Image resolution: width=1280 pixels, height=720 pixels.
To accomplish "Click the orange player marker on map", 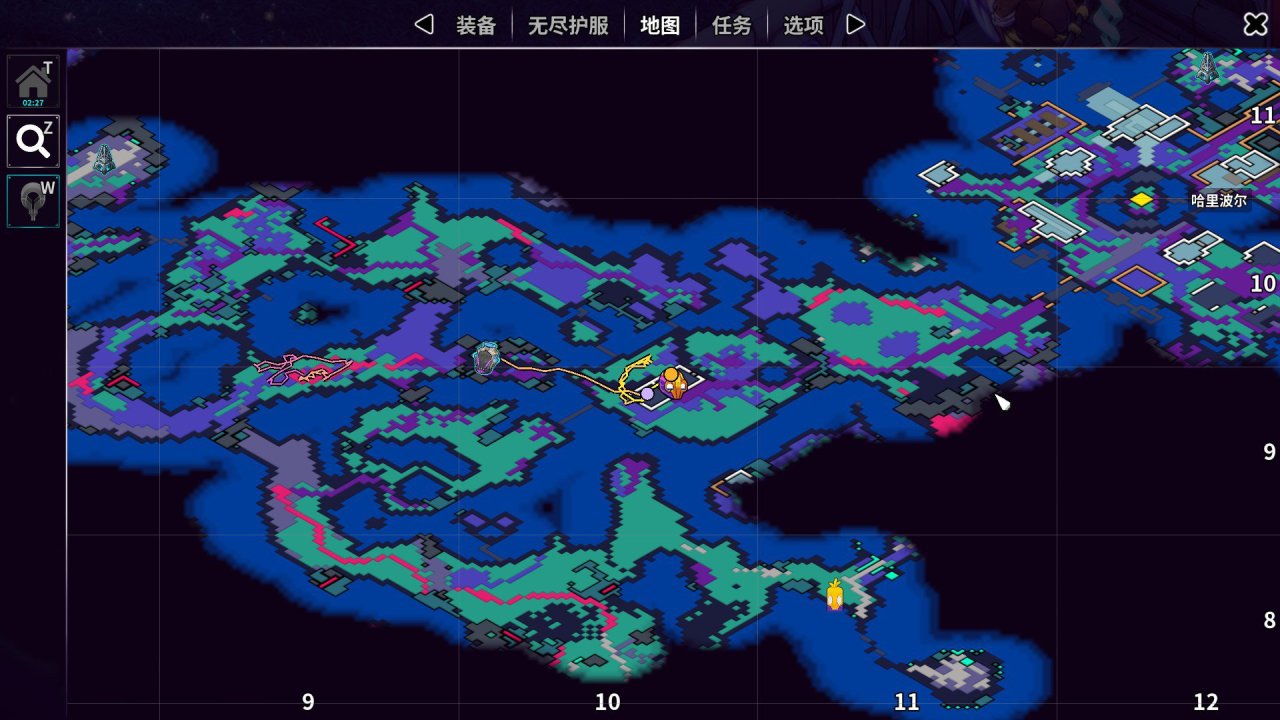I will point(674,382).
